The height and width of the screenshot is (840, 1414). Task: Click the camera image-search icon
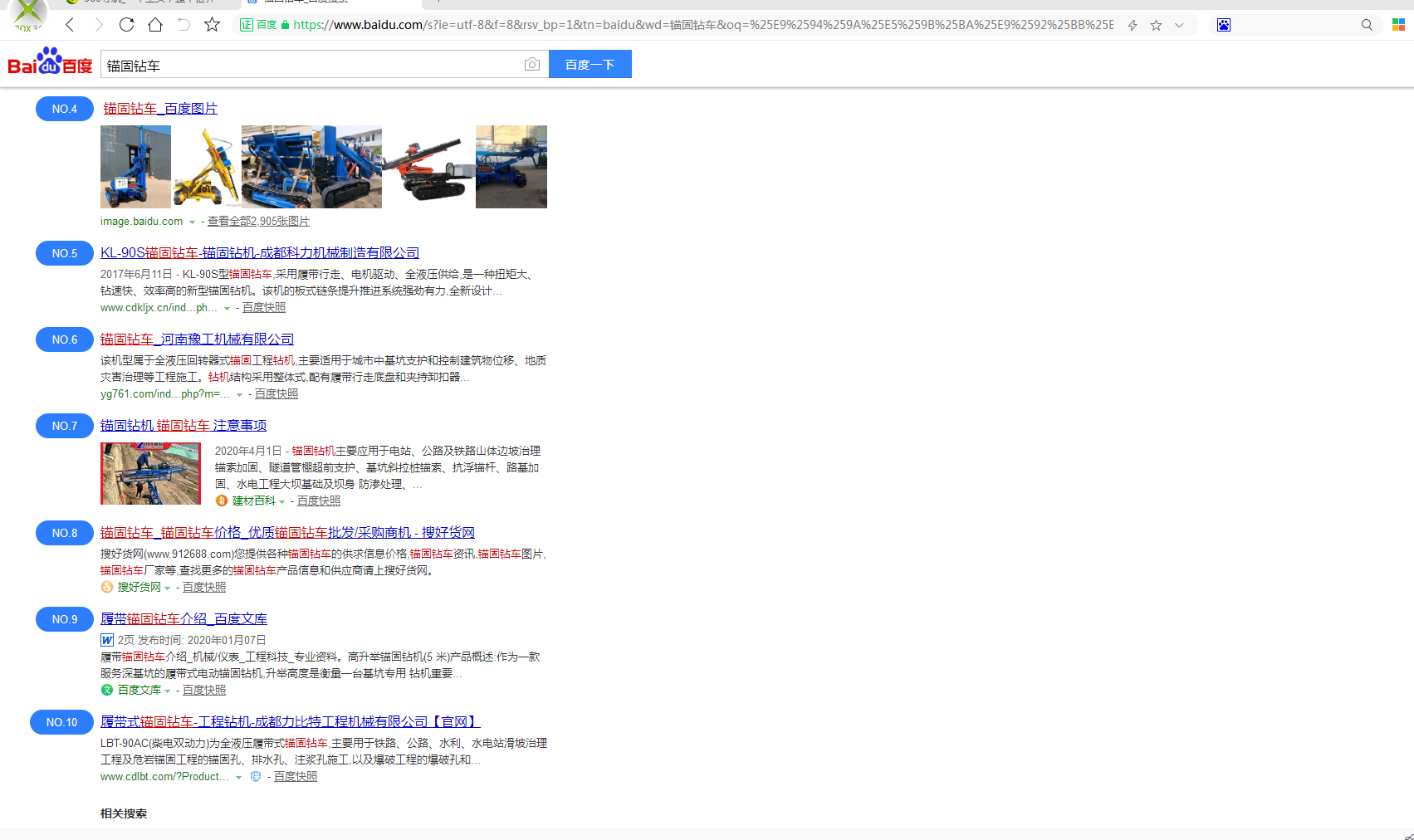[x=532, y=65]
